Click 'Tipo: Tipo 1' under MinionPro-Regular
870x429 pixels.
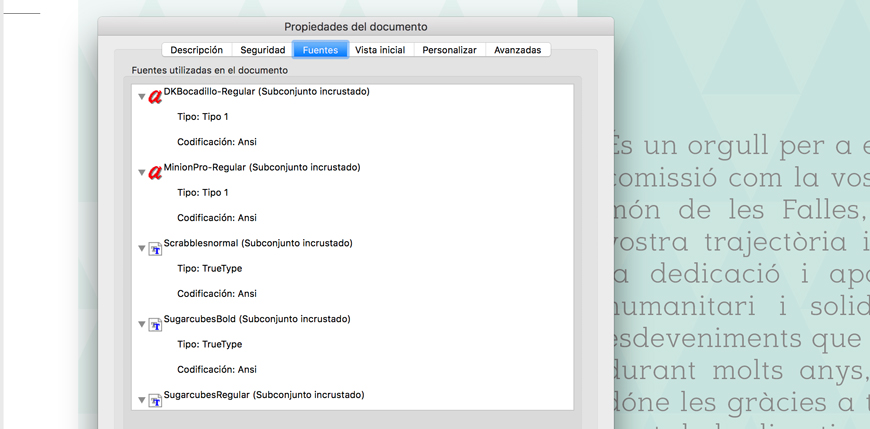point(203,193)
